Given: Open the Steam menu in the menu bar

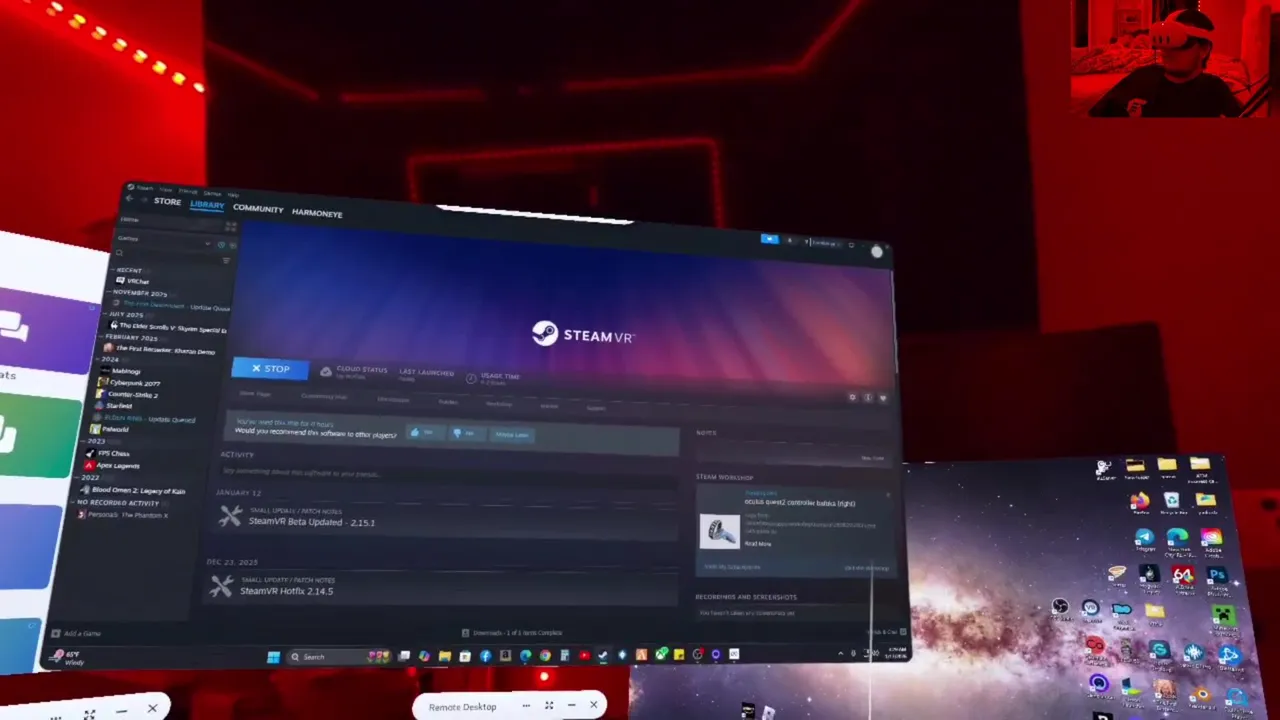Looking at the screenshot, I should (x=145, y=187).
